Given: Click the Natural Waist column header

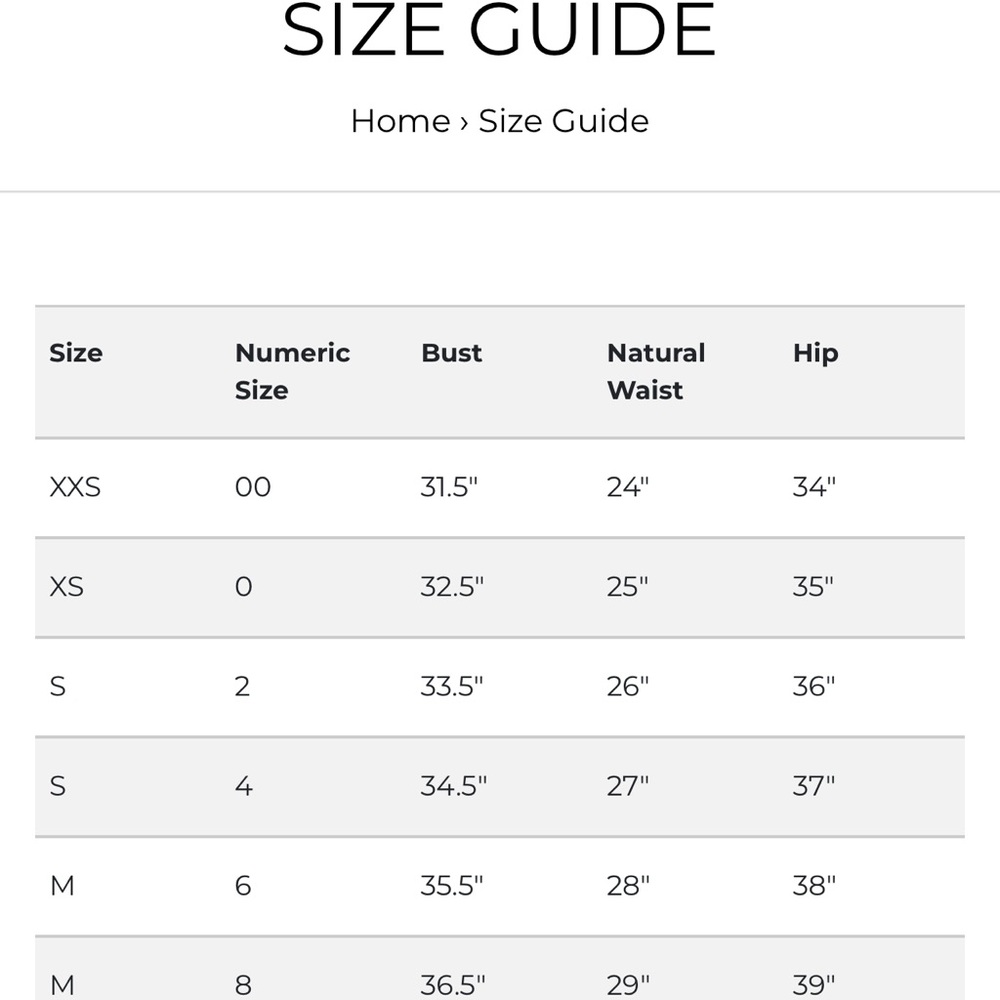Looking at the screenshot, I should pyautogui.click(x=656, y=371).
